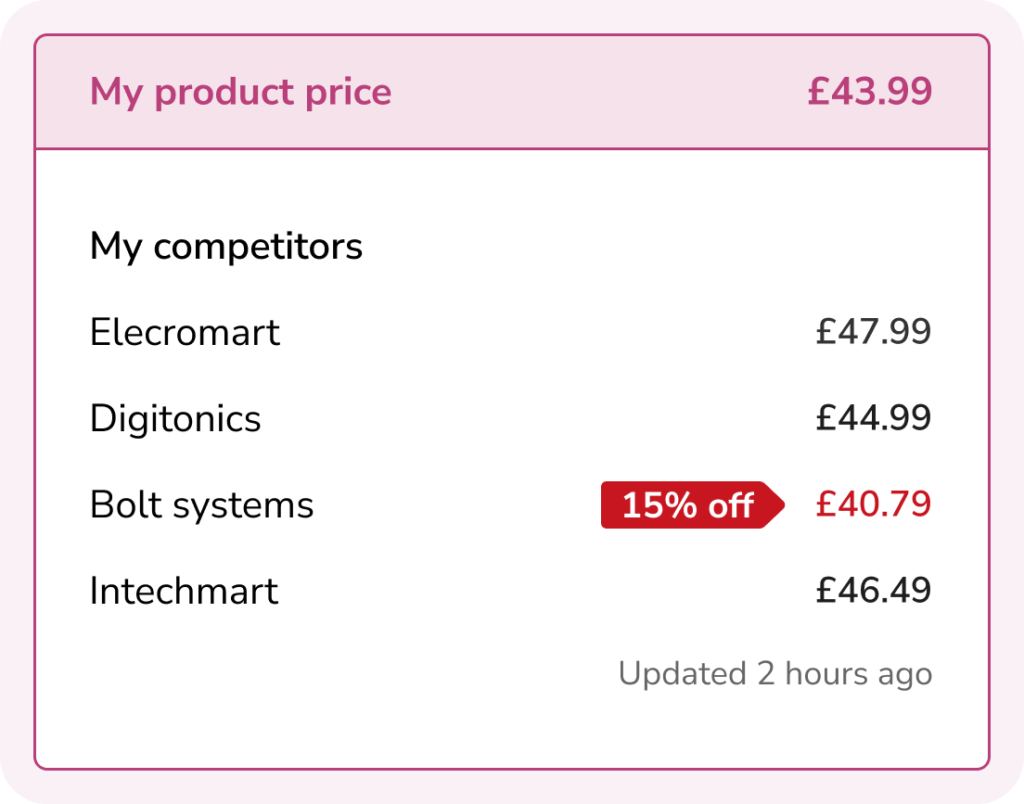Click Intechmart's price of £46.49
The width and height of the screenshot is (1024, 804).
(873, 591)
